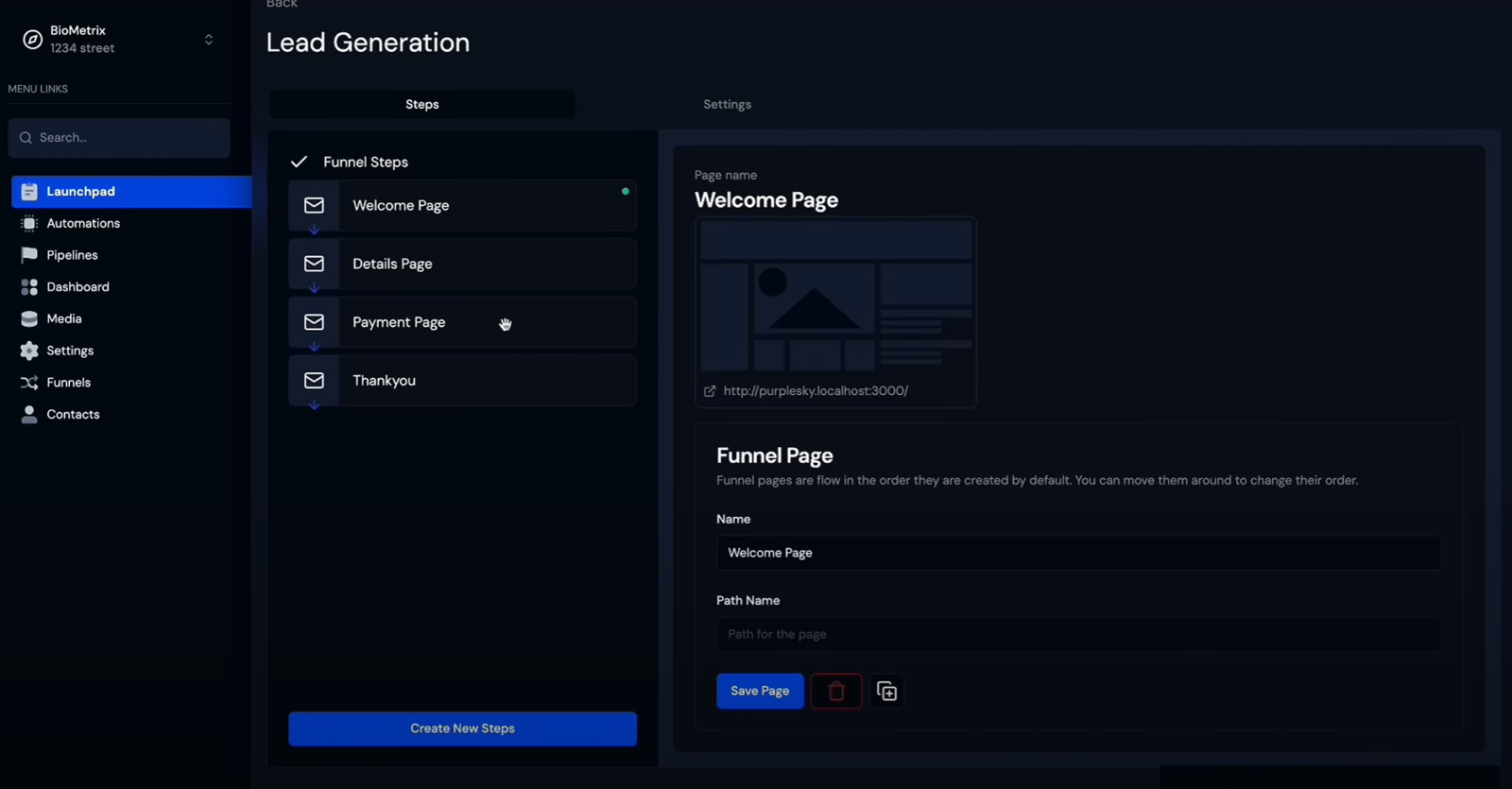
Task: Select the Thankyou funnel step
Action: point(462,381)
